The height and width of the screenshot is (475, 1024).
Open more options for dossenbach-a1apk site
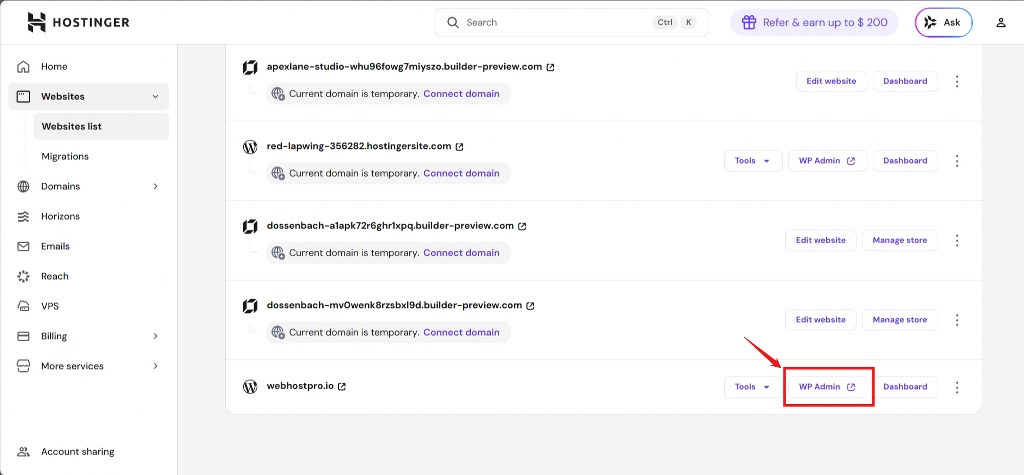[x=957, y=240]
